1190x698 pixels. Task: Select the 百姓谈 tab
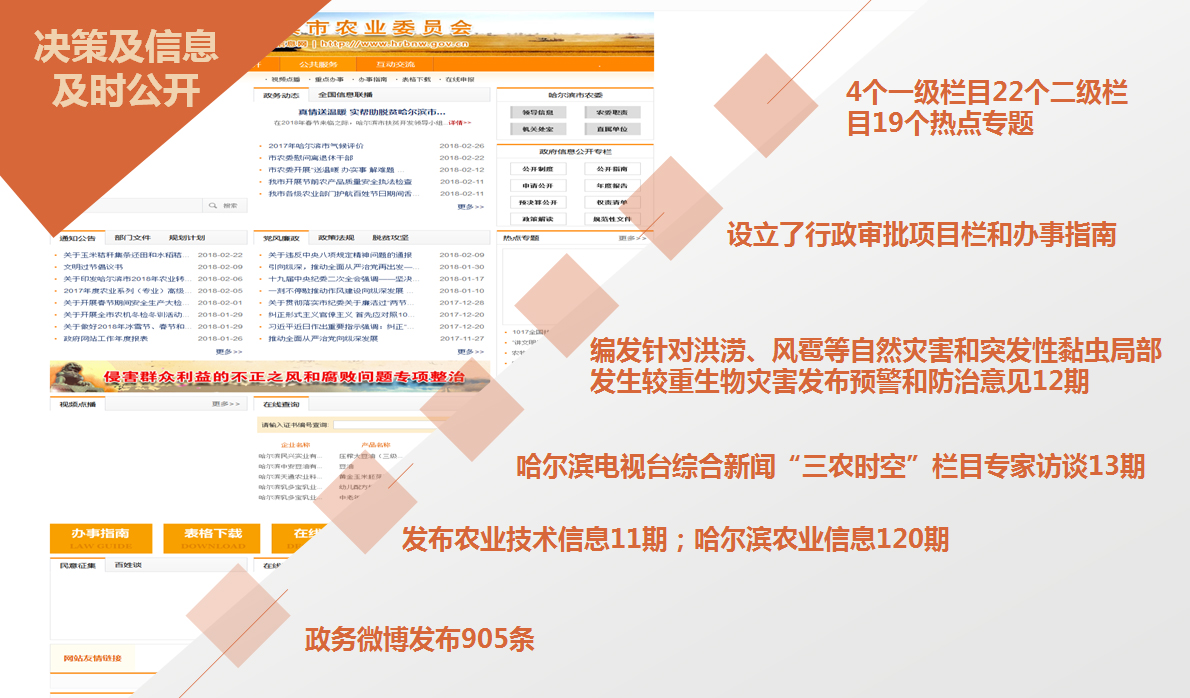tap(128, 565)
